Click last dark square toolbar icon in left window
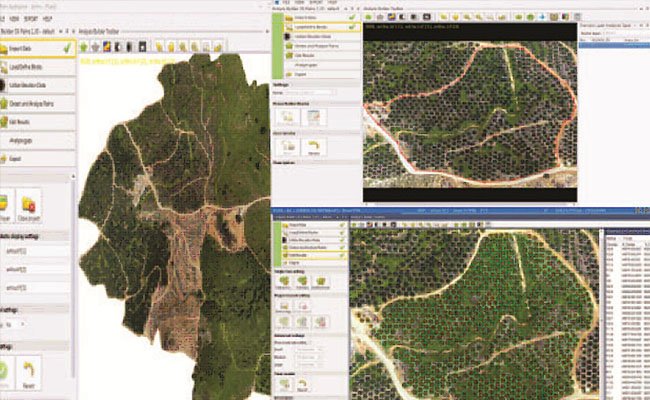Image resolution: width=650 pixels, height=400 pixels. [143, 47]
